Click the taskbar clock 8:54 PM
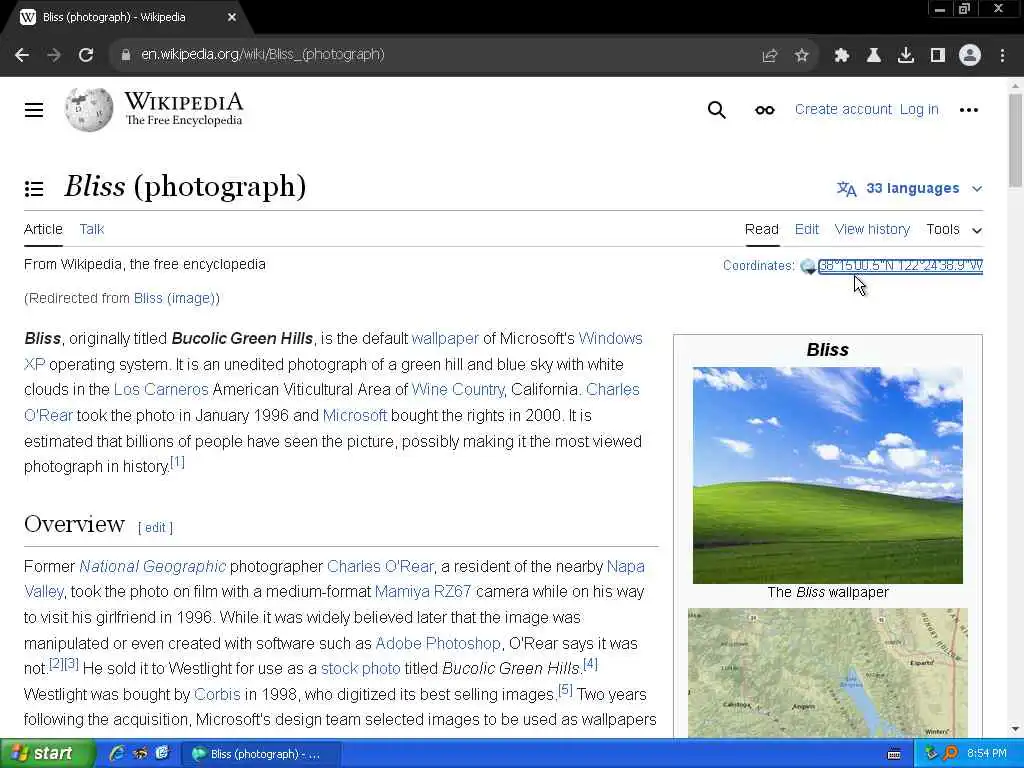 986,754
